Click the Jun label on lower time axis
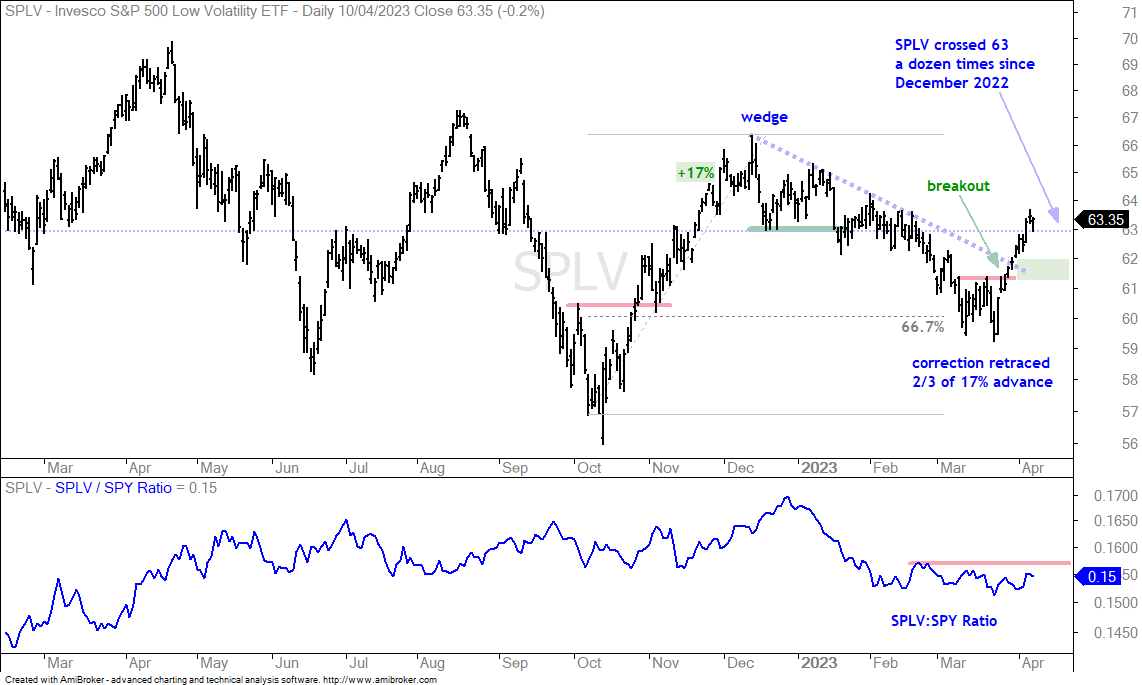Image resolution: width=1142 pixels, height=685 pixels. click(287, 662)
